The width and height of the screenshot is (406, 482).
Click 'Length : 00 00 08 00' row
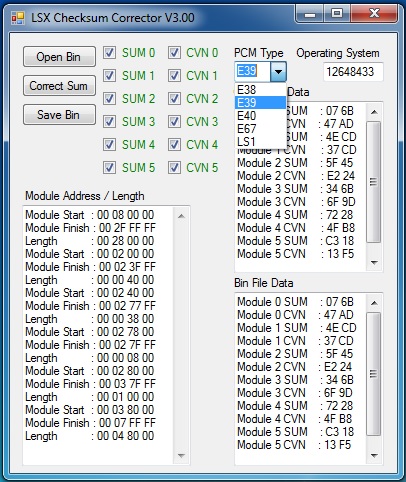click(x=90, y=358)
